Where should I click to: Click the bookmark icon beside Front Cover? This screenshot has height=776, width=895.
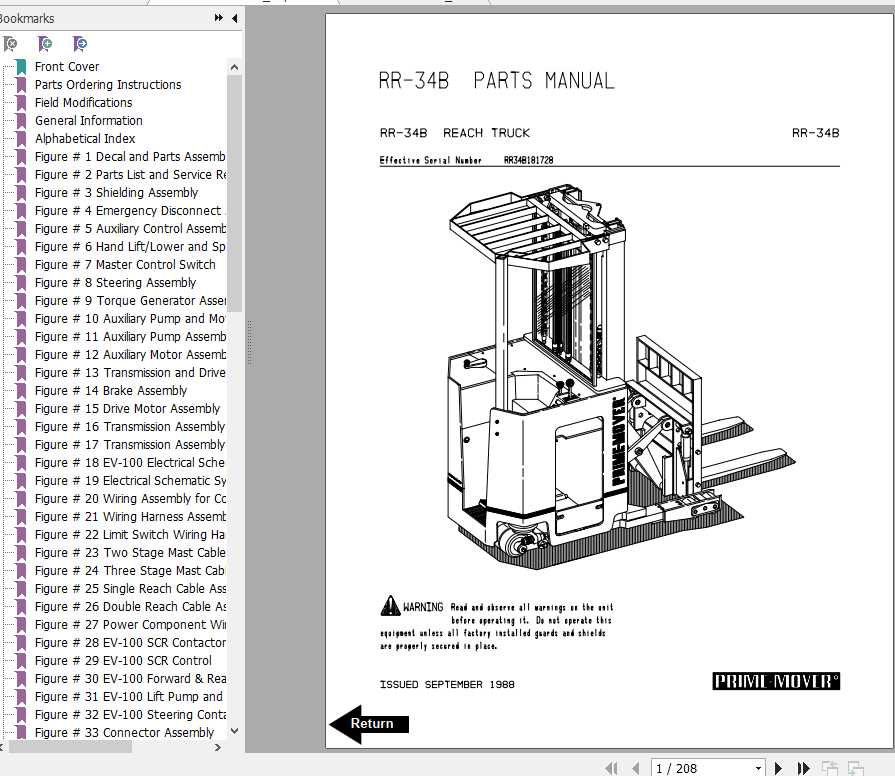tap(21, 66)
